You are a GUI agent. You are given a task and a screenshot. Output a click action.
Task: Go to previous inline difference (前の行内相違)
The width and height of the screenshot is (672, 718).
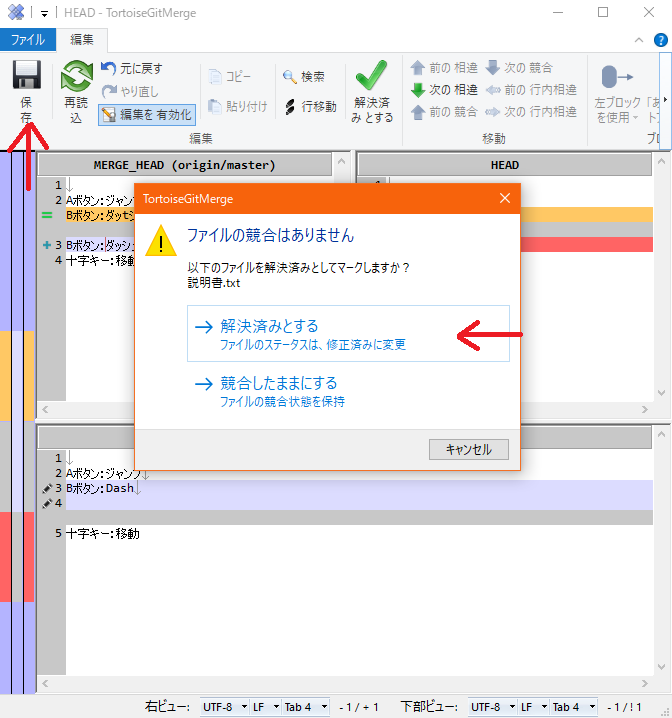click(x=531, y=90)
